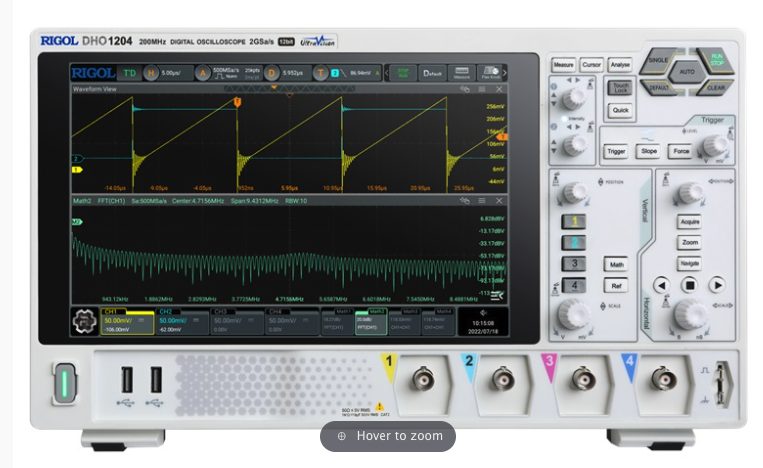Open the gear function menu icon on screen

[x=85, y=322]
